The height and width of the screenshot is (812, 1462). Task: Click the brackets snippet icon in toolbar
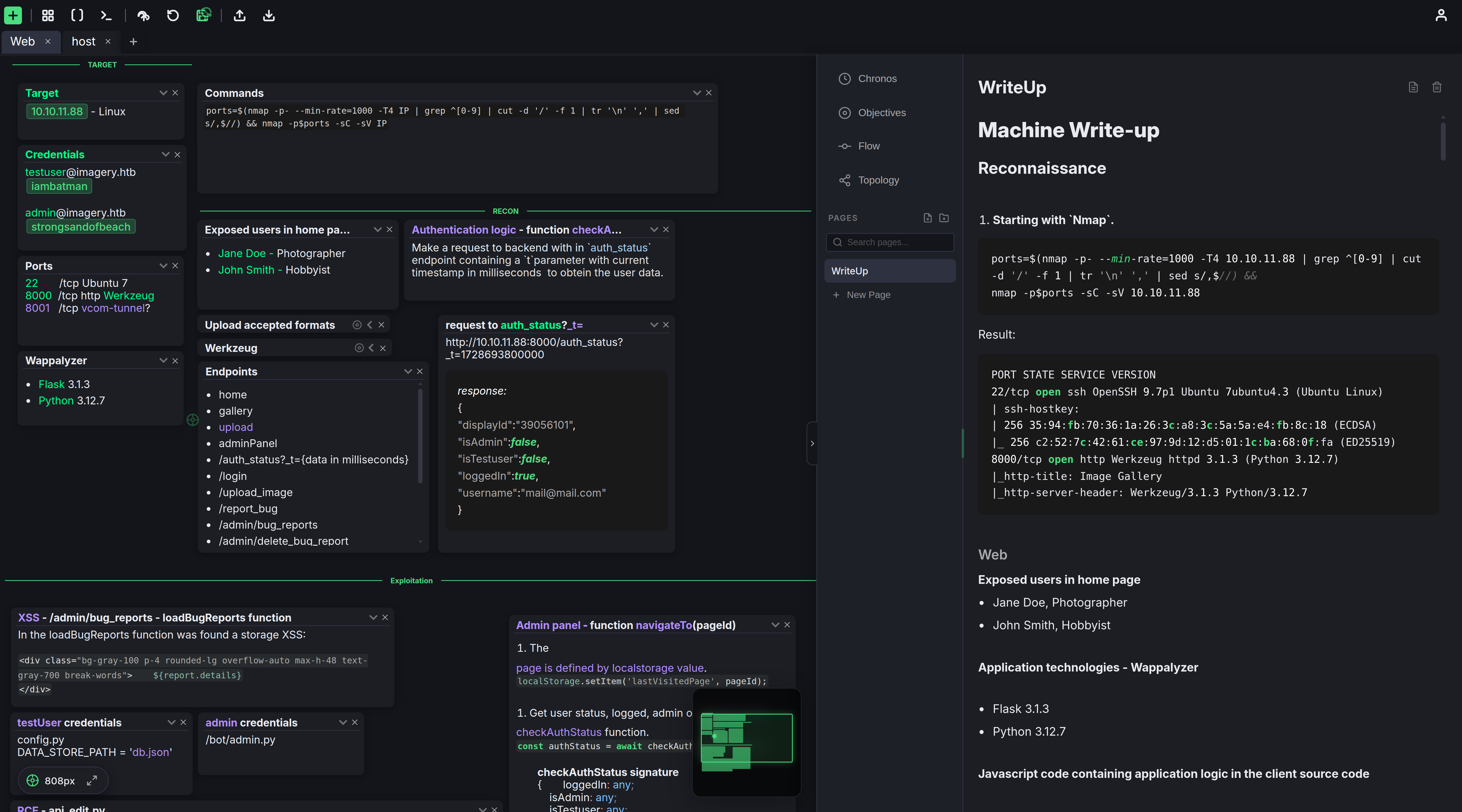tap(77, 15)
